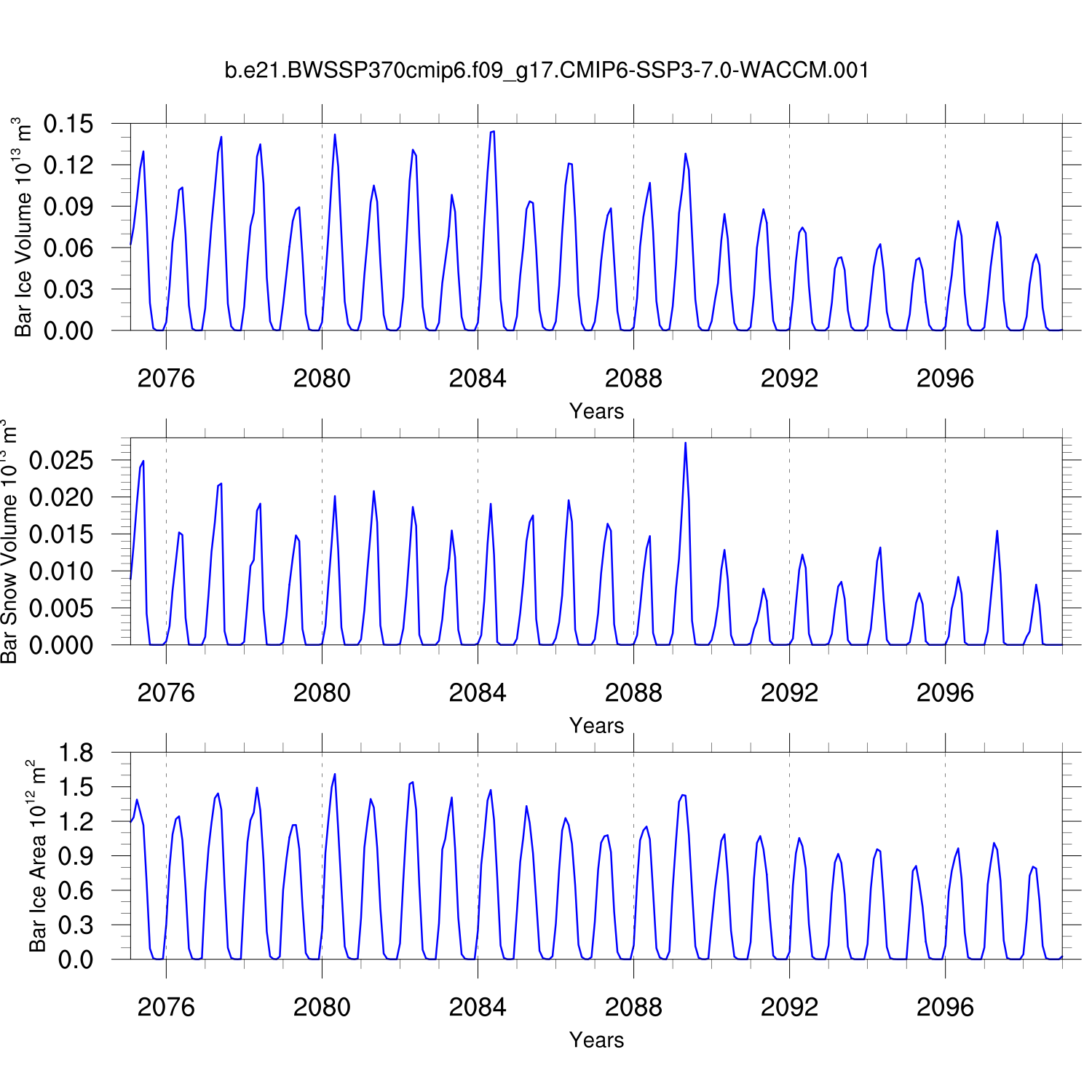This screenshot has width=1092, height=1092.
Task: Select the Bar Snow Volume y-axis label
Action: click(9, 542)
